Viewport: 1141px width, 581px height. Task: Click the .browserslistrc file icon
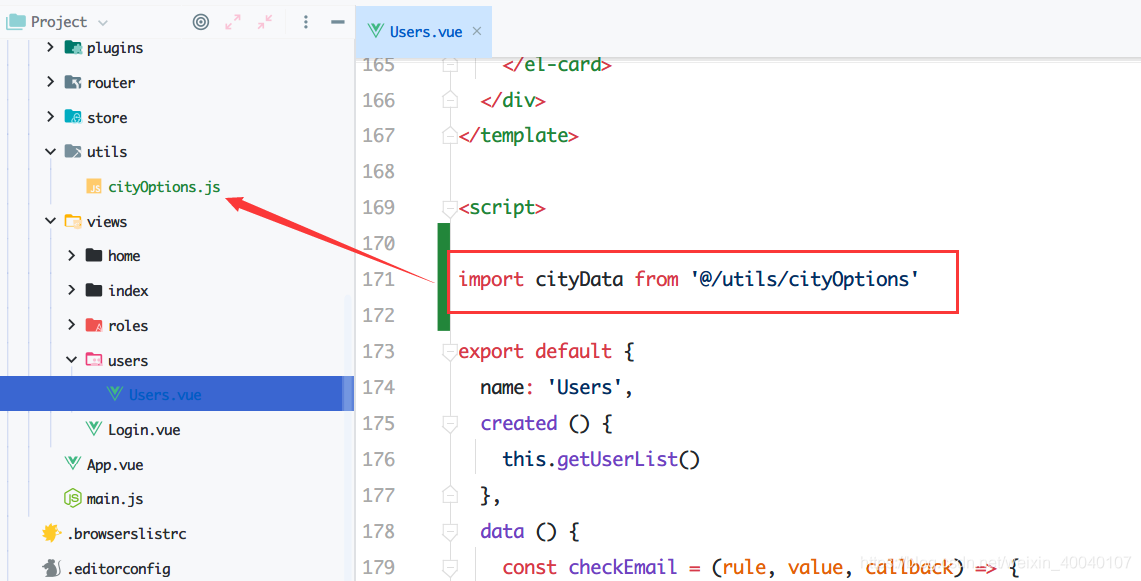(x=51, y=533)
